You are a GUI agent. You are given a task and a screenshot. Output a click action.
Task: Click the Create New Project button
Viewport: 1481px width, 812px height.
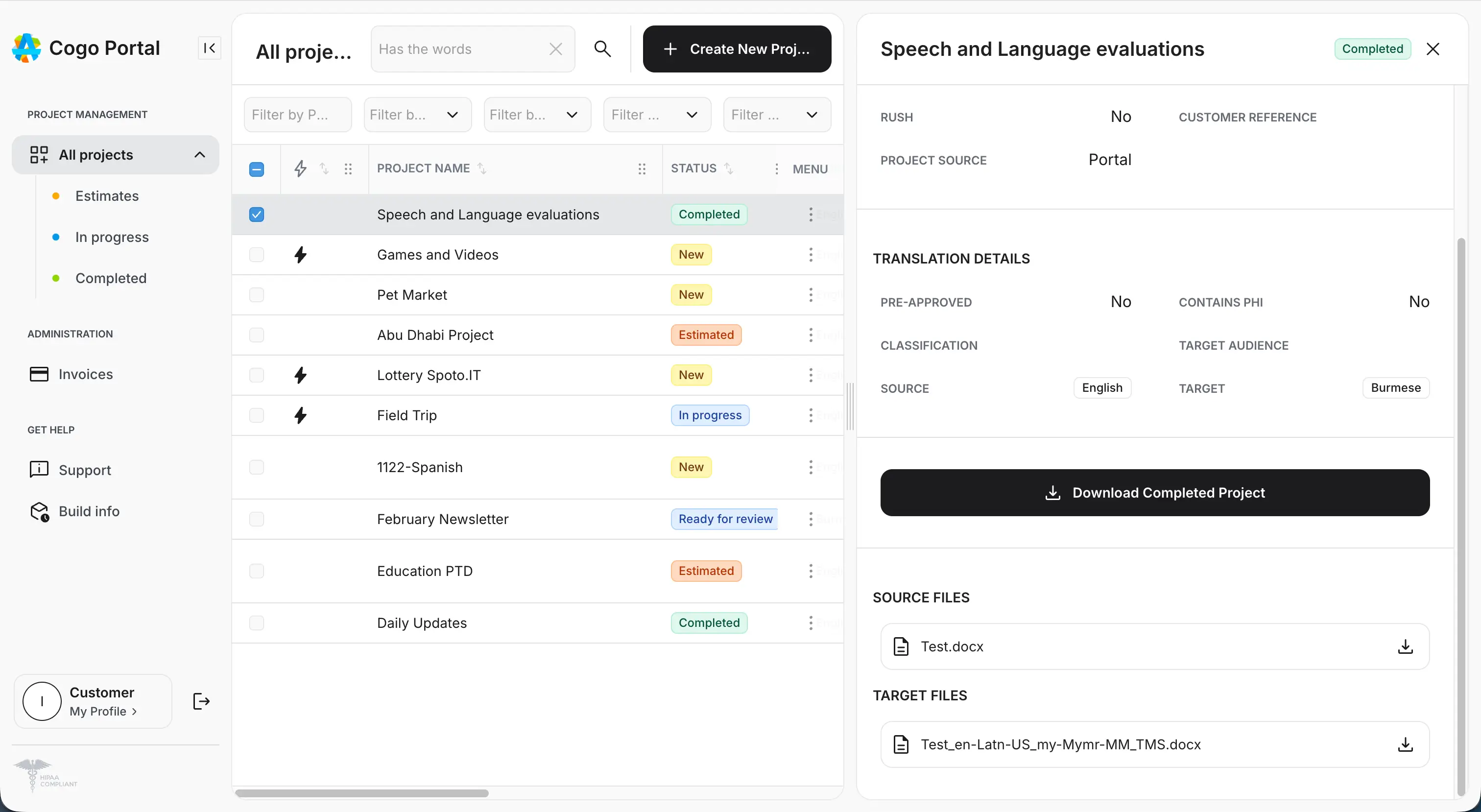(737, 49)
